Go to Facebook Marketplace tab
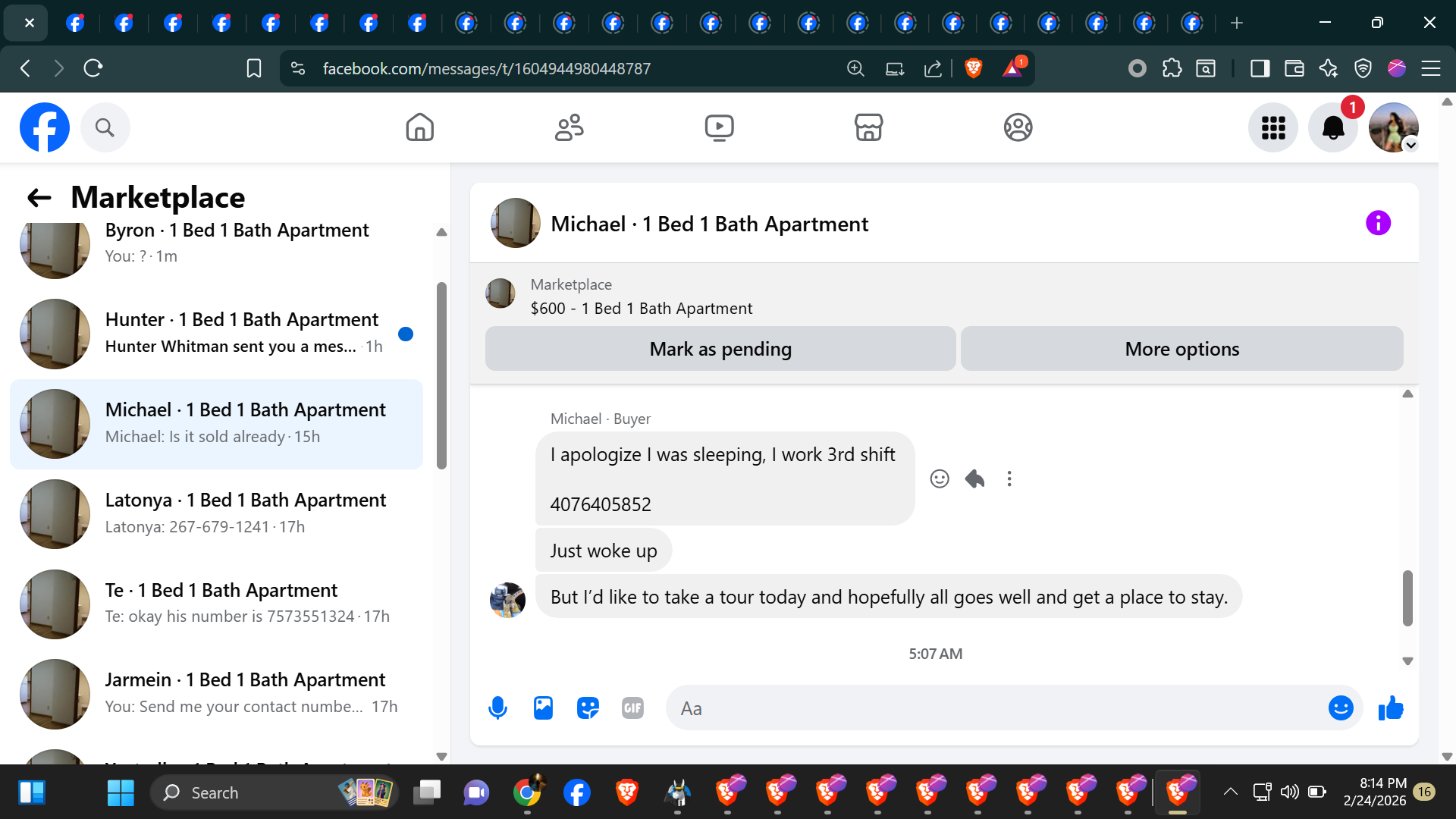Viewport: 1456px width, 819px height. click(x=868, y=127)
